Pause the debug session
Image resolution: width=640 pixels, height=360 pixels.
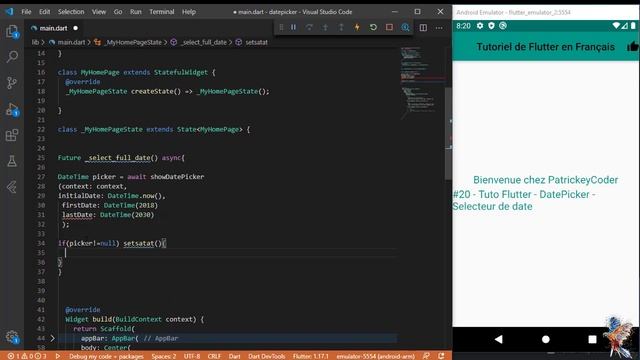pos(293,27)
